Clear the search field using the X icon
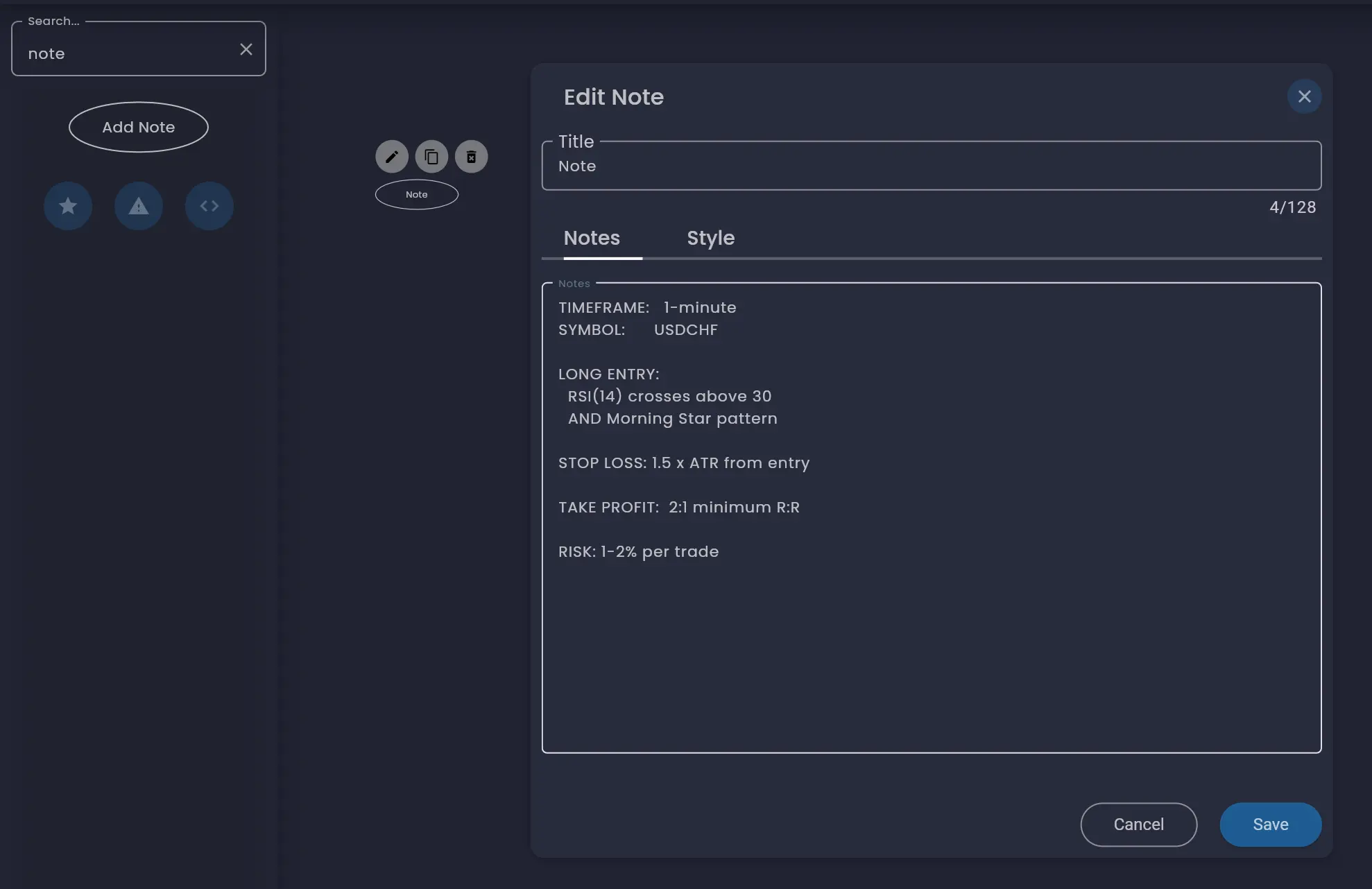Screen dimensions: 1372x889 coord(246,49)
